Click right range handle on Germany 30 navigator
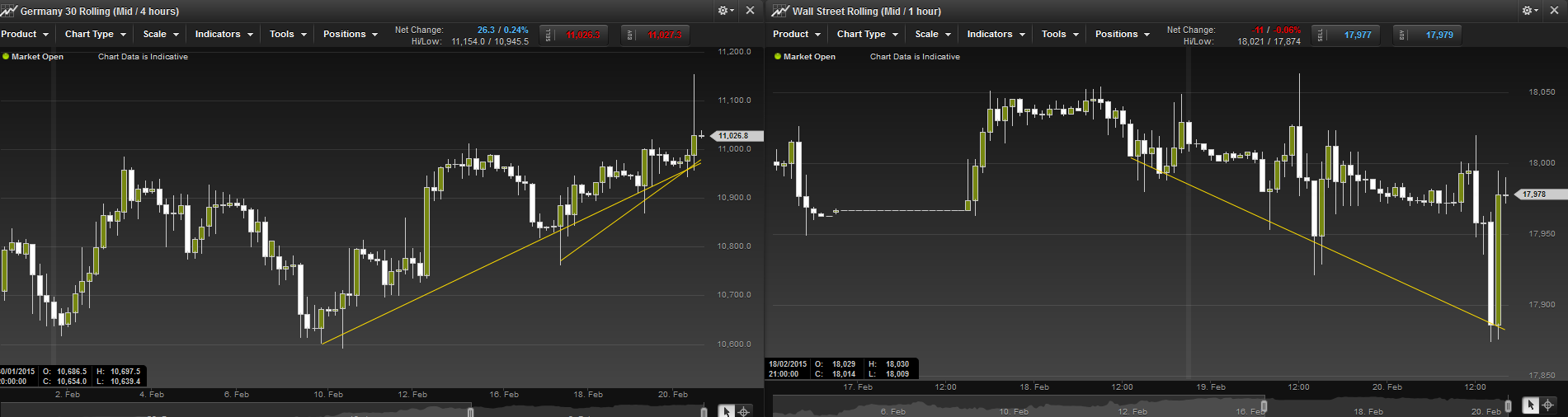Image resolution: width=1568 pixels, height=417 pixels. pos(704,411)
